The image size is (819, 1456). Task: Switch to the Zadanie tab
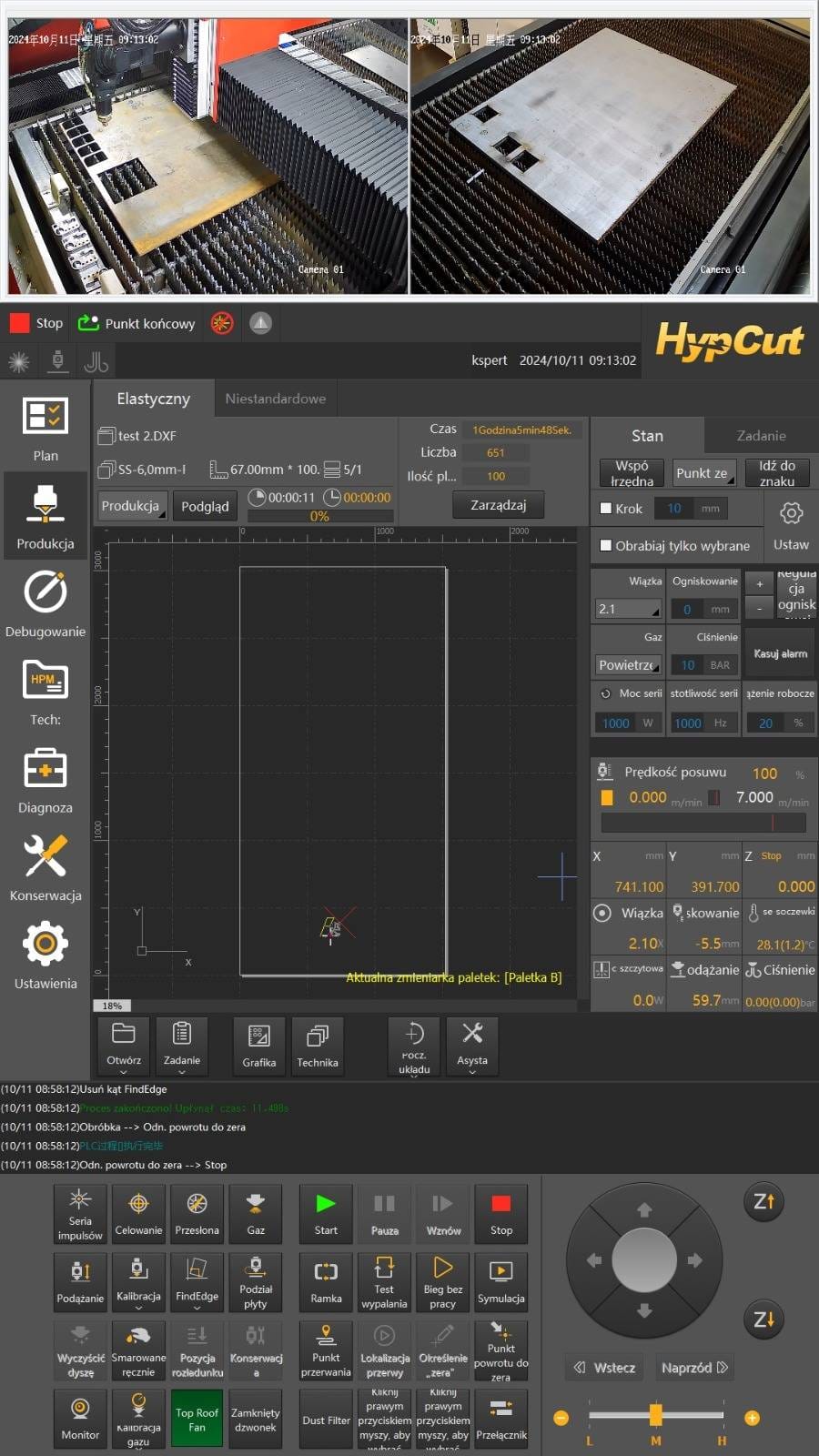761,436
